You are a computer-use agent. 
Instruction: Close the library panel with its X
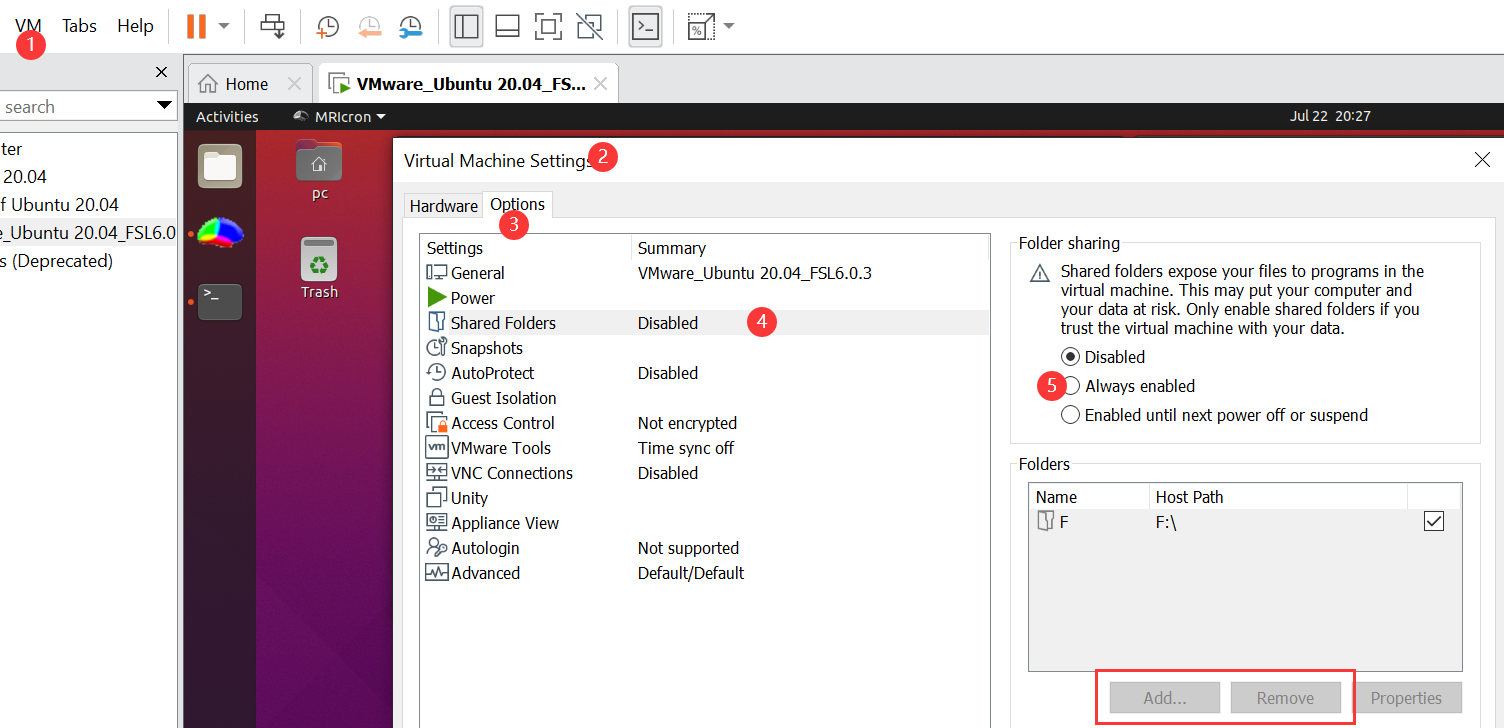[162, 72]
